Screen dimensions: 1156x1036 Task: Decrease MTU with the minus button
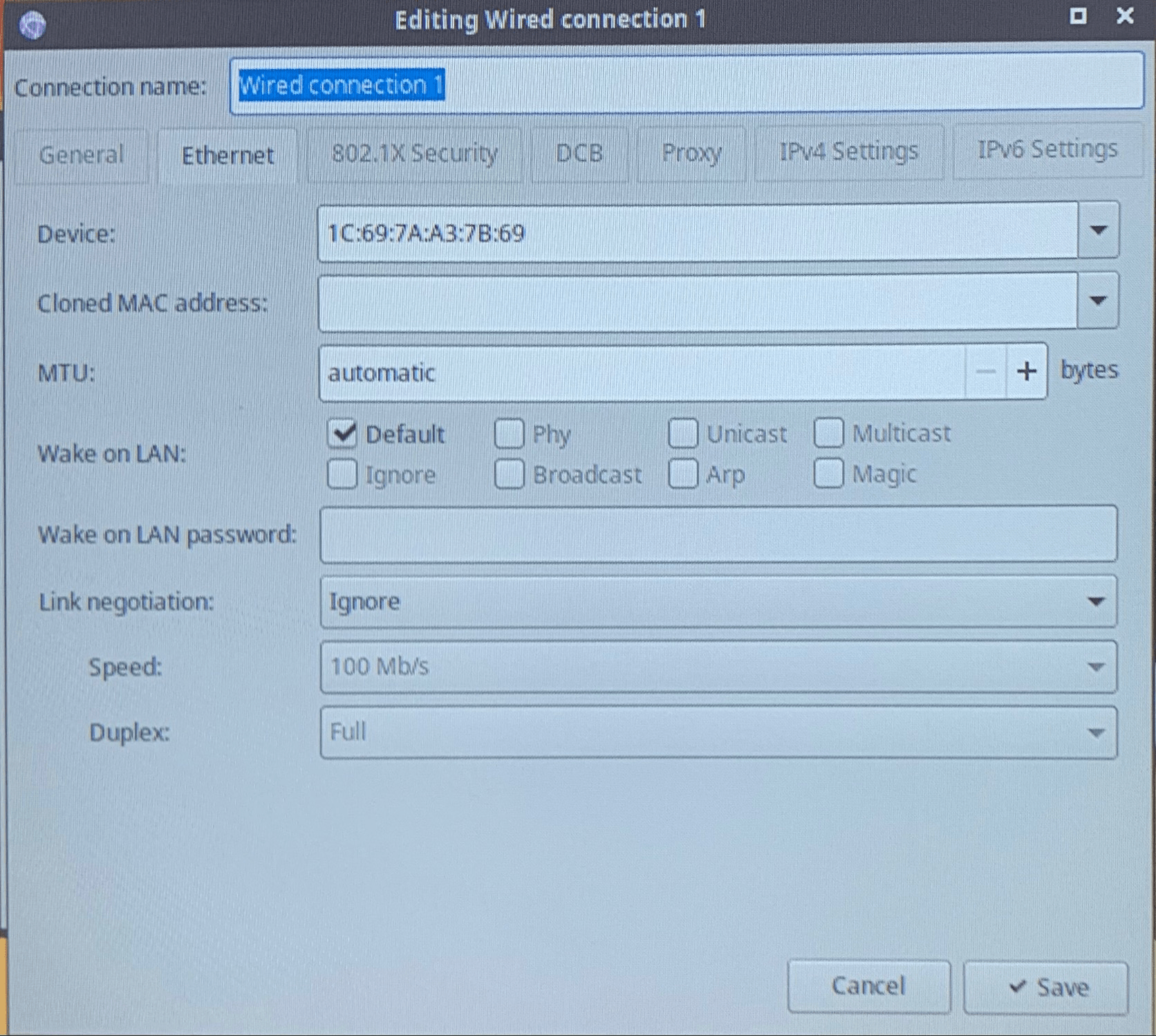tap(985, 372)
